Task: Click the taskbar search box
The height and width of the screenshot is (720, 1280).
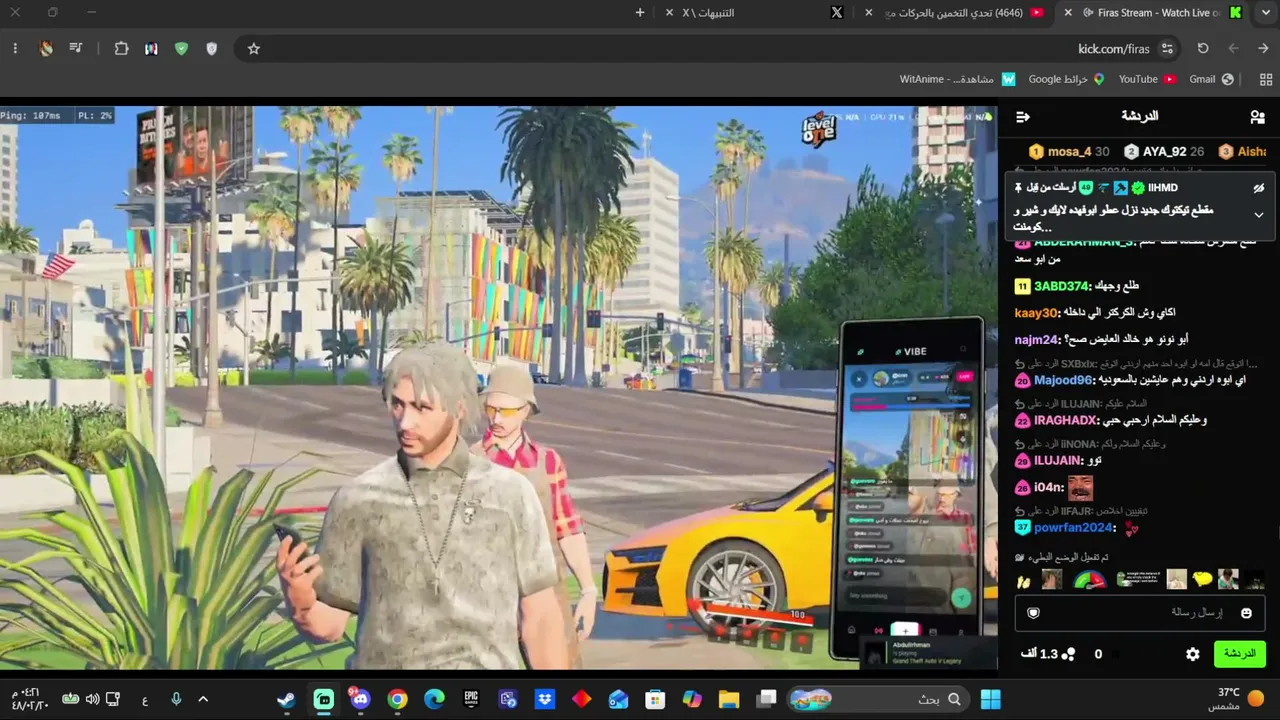Action: click(x=877, y=699)
